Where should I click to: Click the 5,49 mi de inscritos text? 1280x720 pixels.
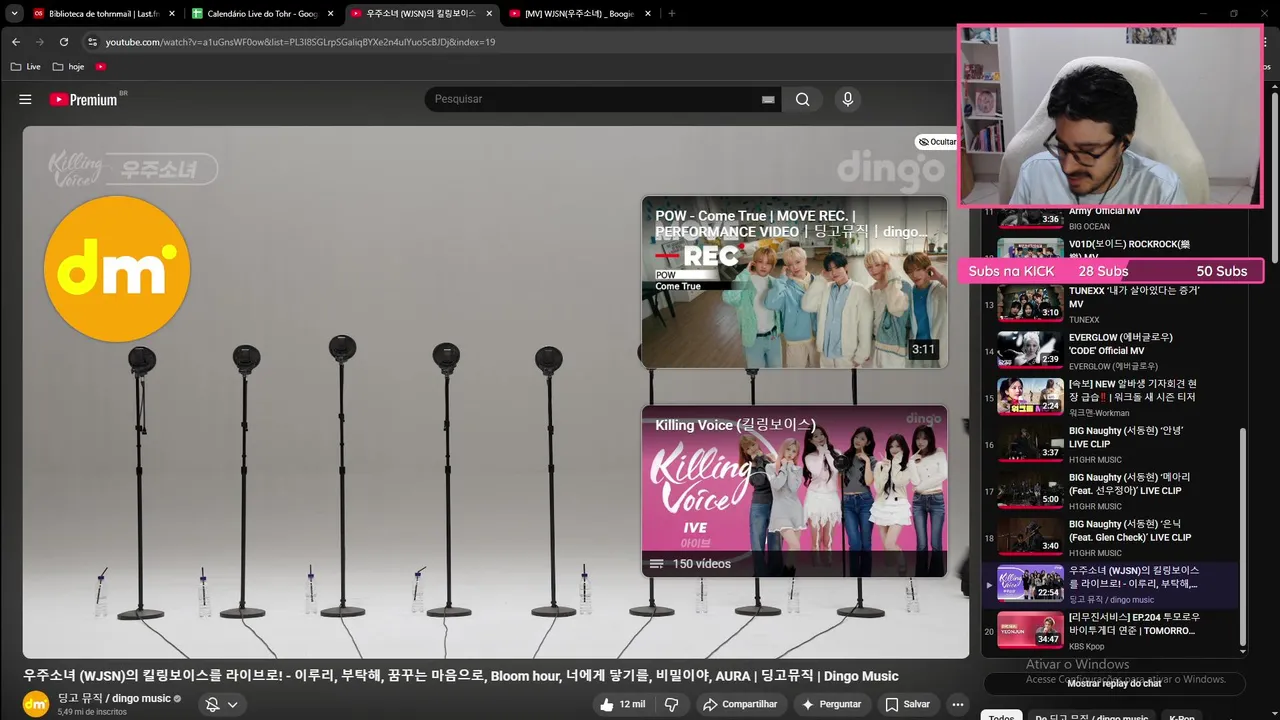92,712
